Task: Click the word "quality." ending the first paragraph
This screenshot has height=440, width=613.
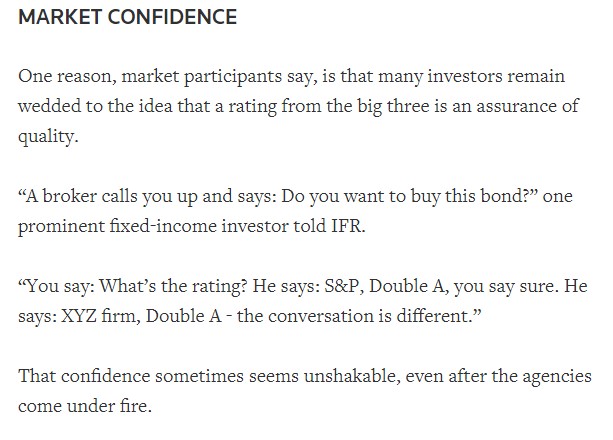Action: pos(48,136)
